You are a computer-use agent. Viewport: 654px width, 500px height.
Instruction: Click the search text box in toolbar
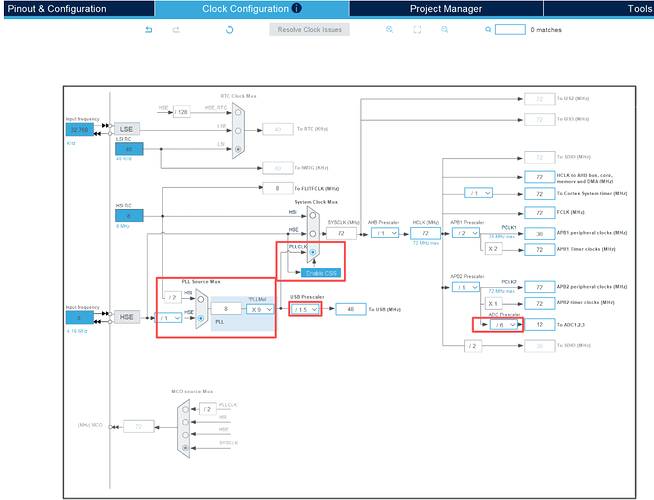click(510, 30)
